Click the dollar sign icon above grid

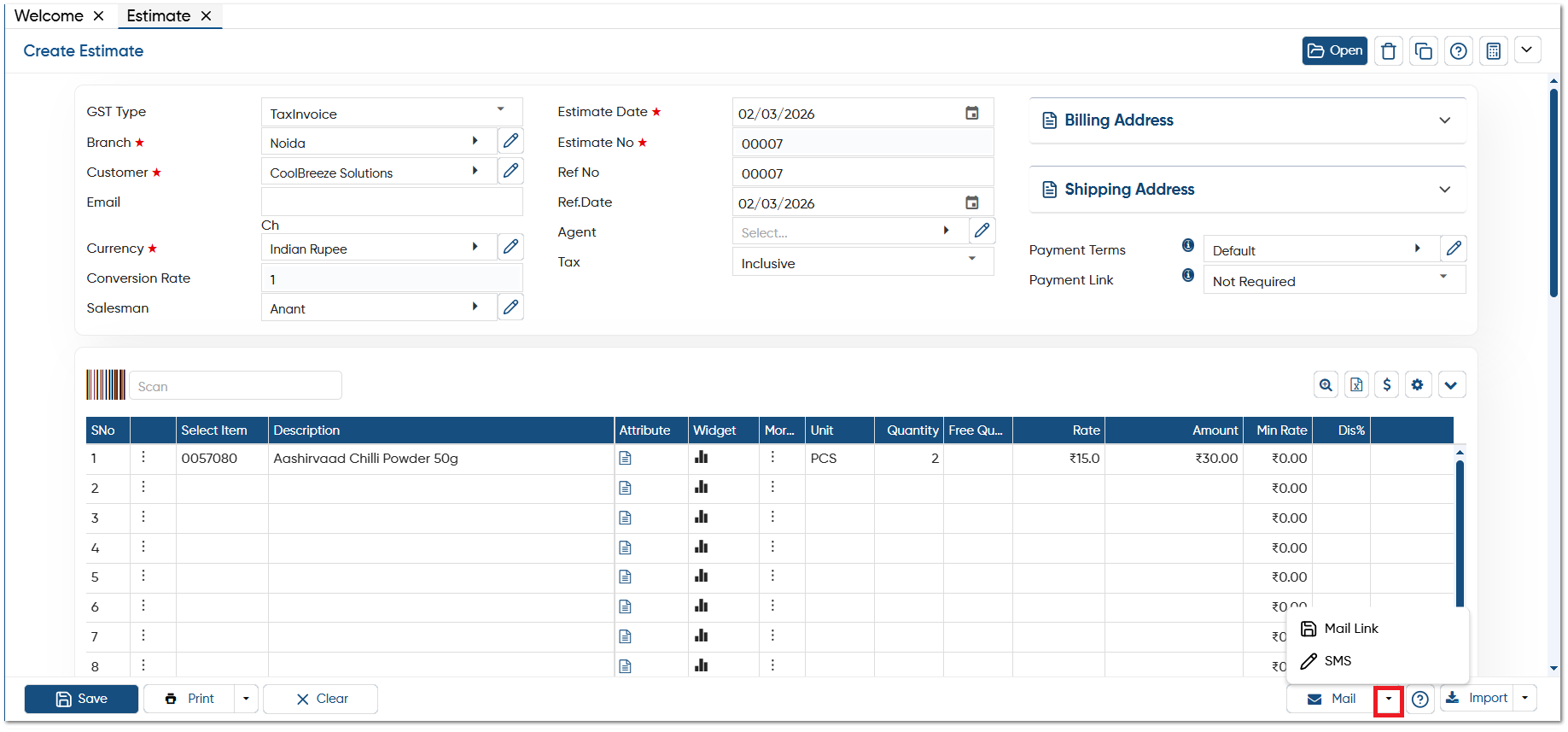[1387, 385]
